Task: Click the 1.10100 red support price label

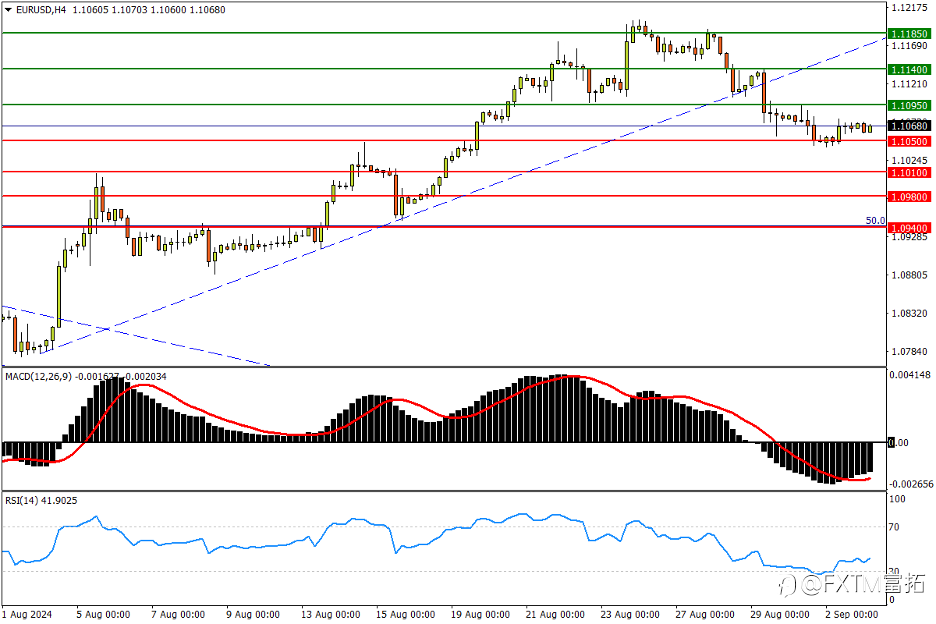Action: coord(909,173)
